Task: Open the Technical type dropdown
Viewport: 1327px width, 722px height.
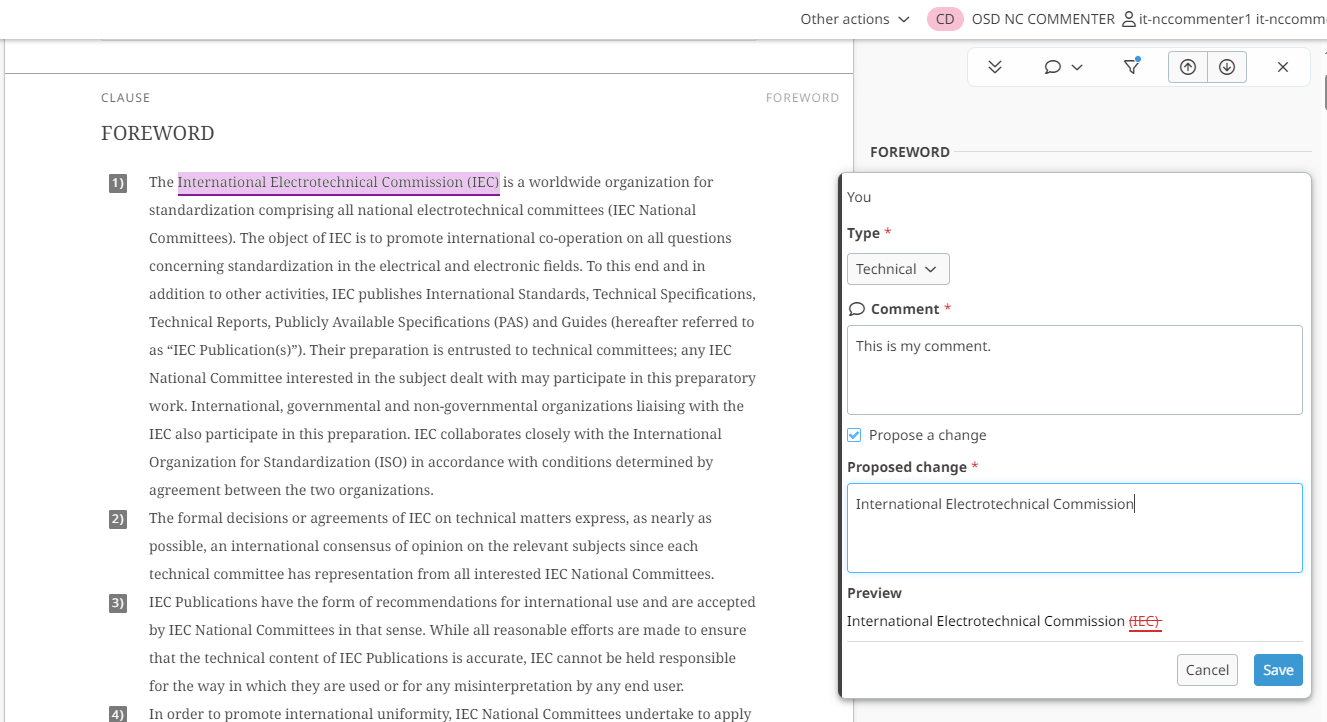Action: tap(898, 269)
